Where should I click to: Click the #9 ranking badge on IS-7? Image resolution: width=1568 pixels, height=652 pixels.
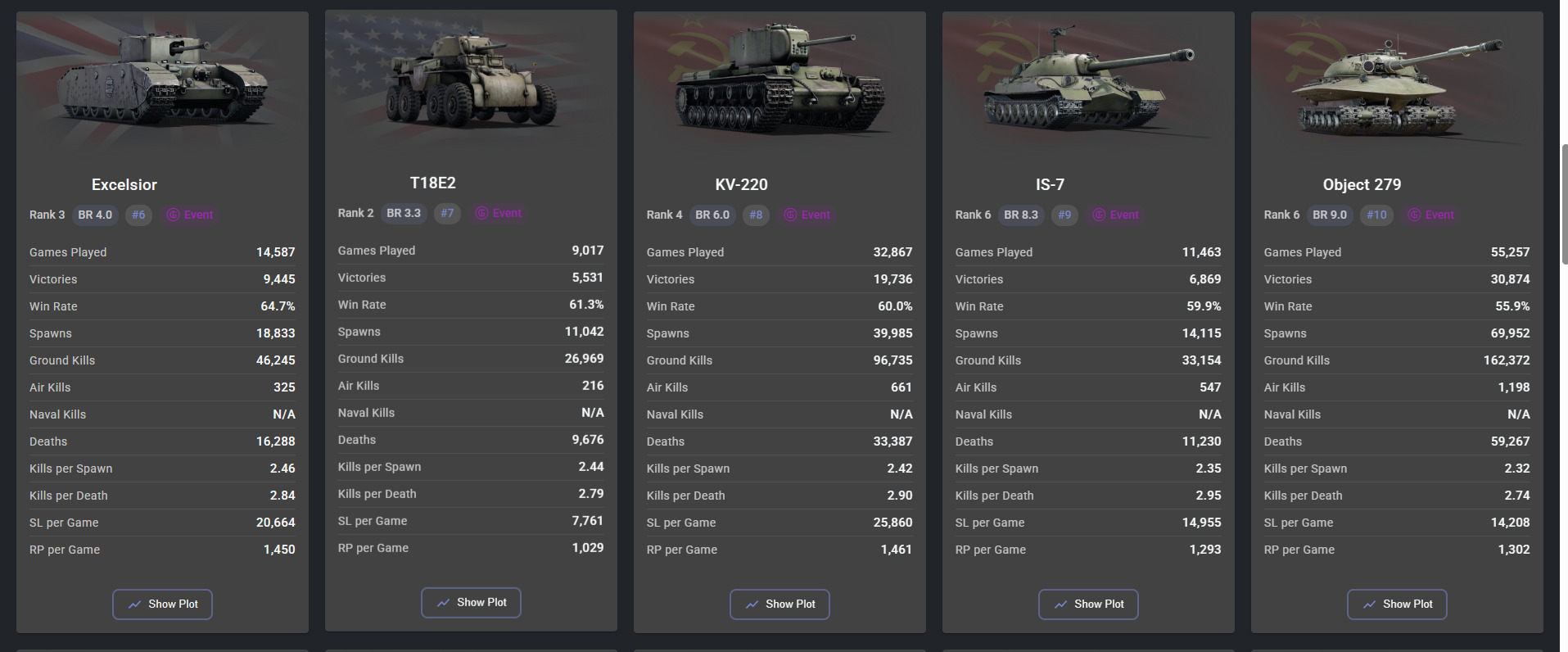[x=1064, y=215]
